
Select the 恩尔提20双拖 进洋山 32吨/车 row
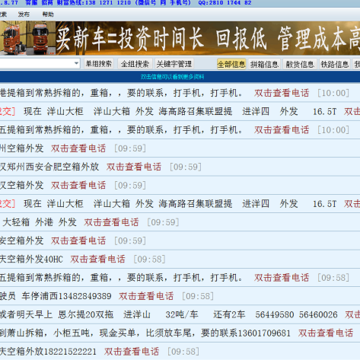pyautogui.click(x=180, y=314)
